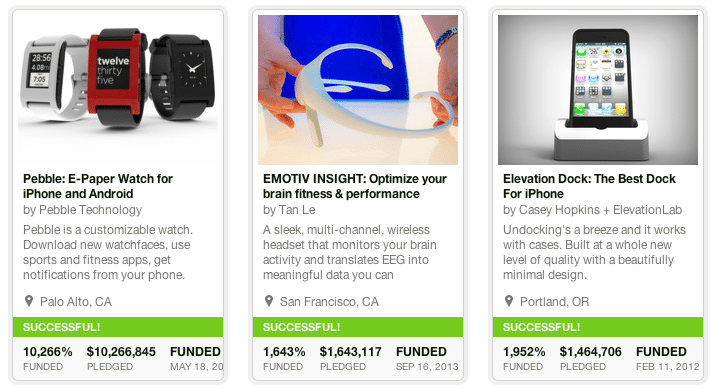Click the Portland location pin icon
Viewport: 717px width, 389px height.
508,301
